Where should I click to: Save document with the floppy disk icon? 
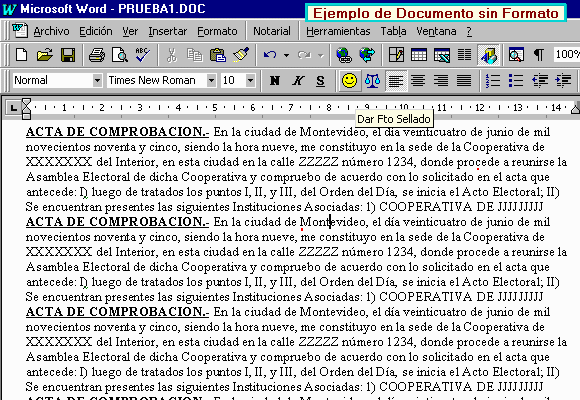tap(68, 55)
